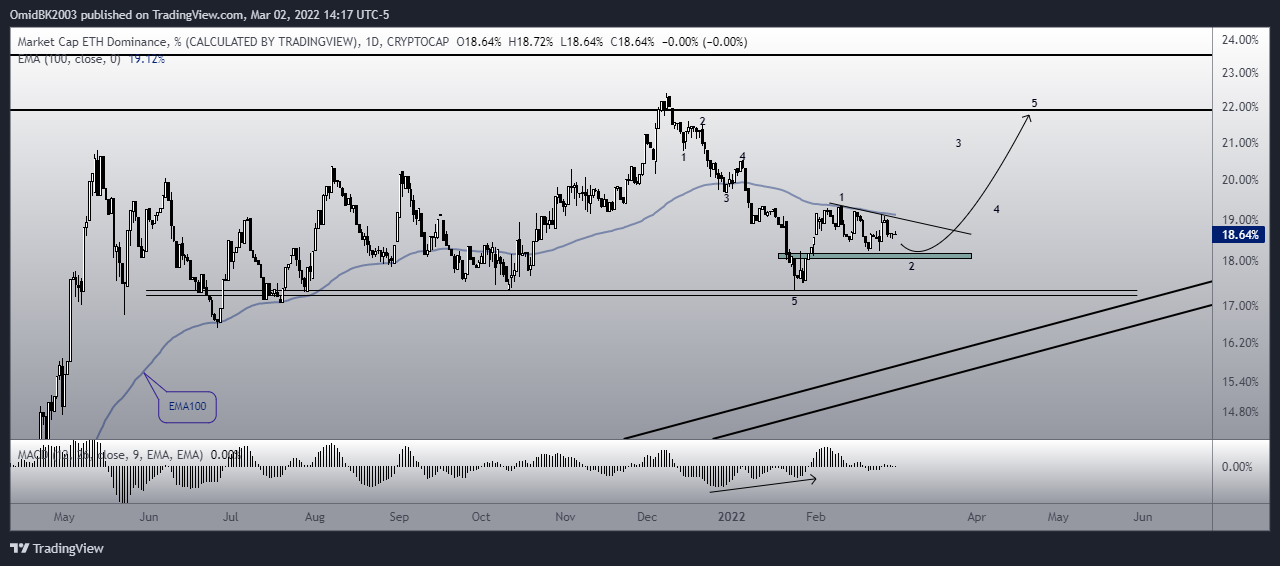Open the EMA (100, close, 0) indicator legend
The width and height of the screenshot is (1280, 566).
(x=67, y=59)
